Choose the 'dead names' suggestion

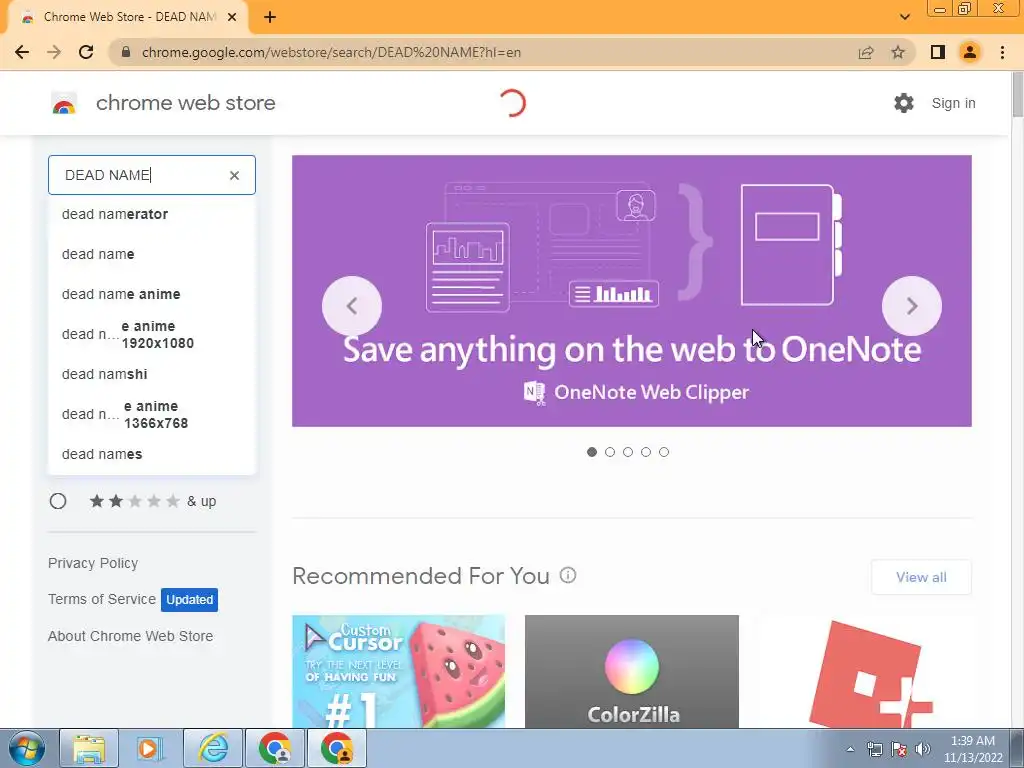coord(152,454)
